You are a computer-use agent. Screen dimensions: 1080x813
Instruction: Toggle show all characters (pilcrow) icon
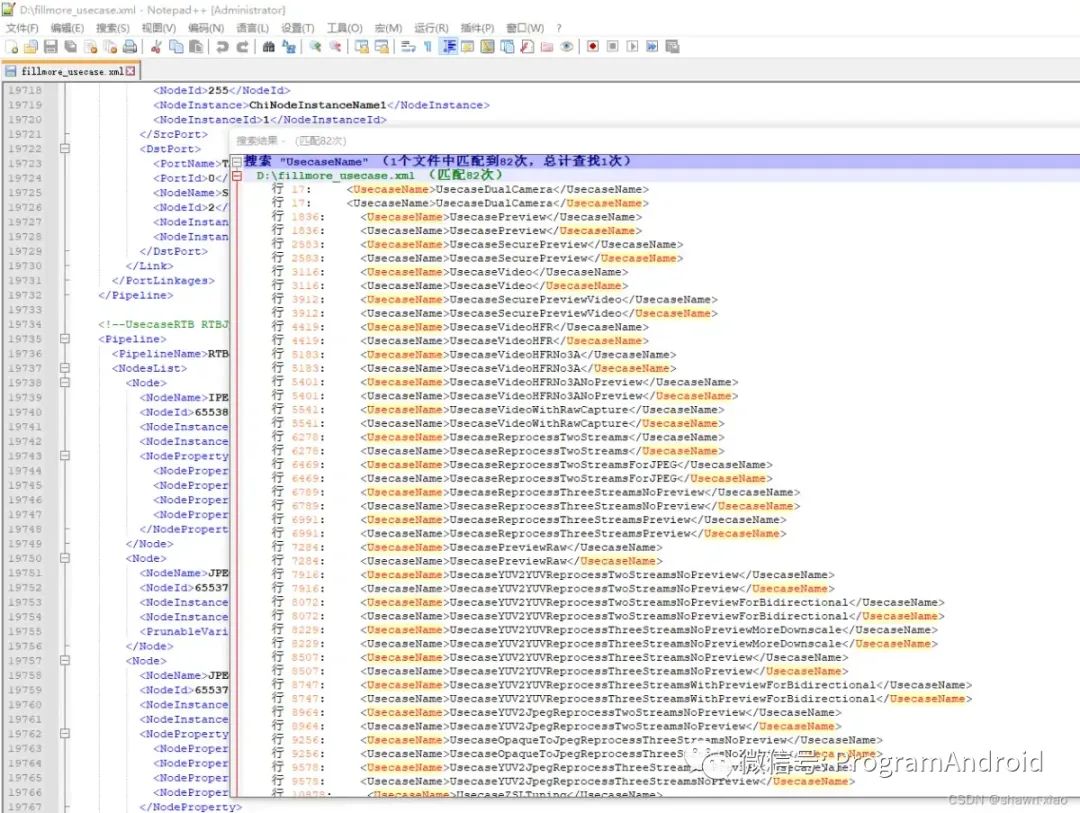pos(428,47)
